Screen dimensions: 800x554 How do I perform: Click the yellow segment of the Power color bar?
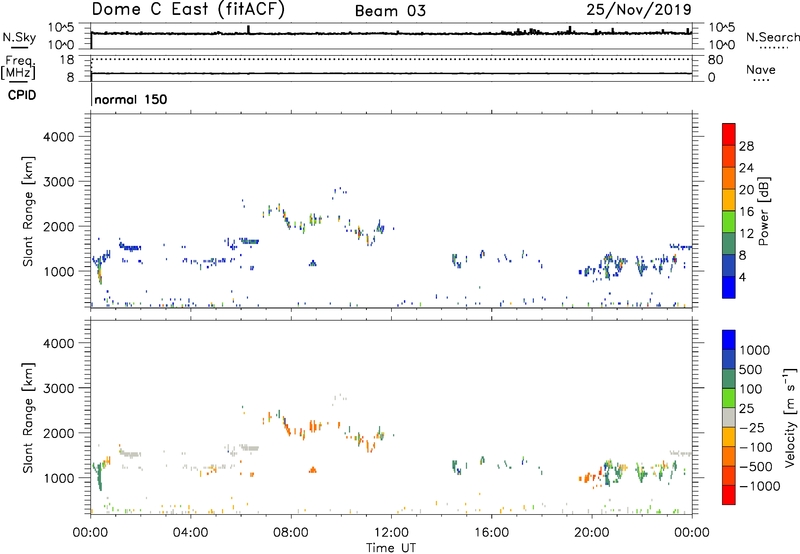point(729,200)
